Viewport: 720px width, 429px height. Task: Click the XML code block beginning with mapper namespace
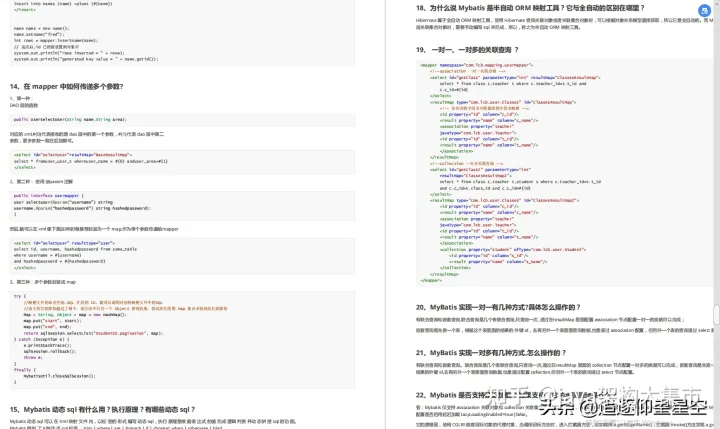(564, 173)
